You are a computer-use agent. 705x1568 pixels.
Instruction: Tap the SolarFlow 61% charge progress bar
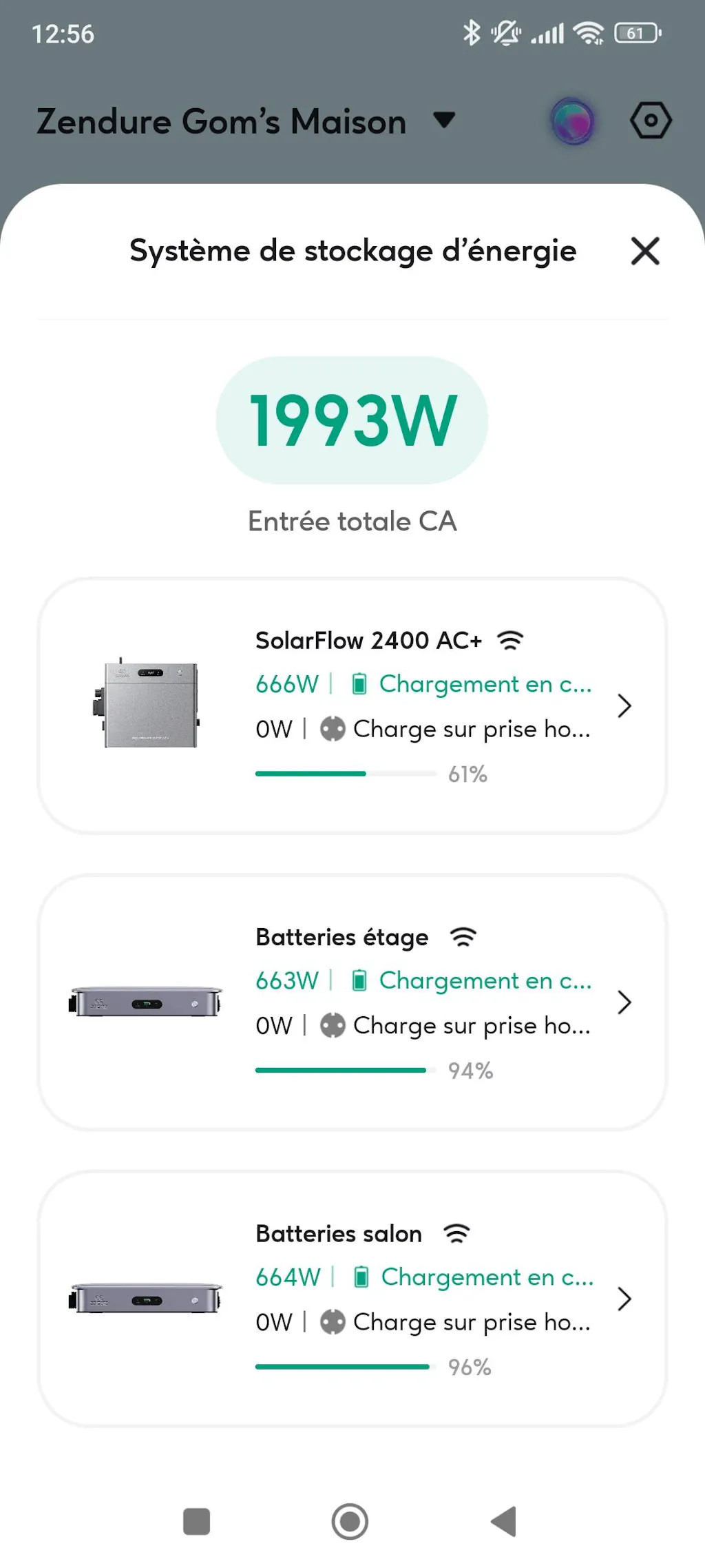click(345, 774)
